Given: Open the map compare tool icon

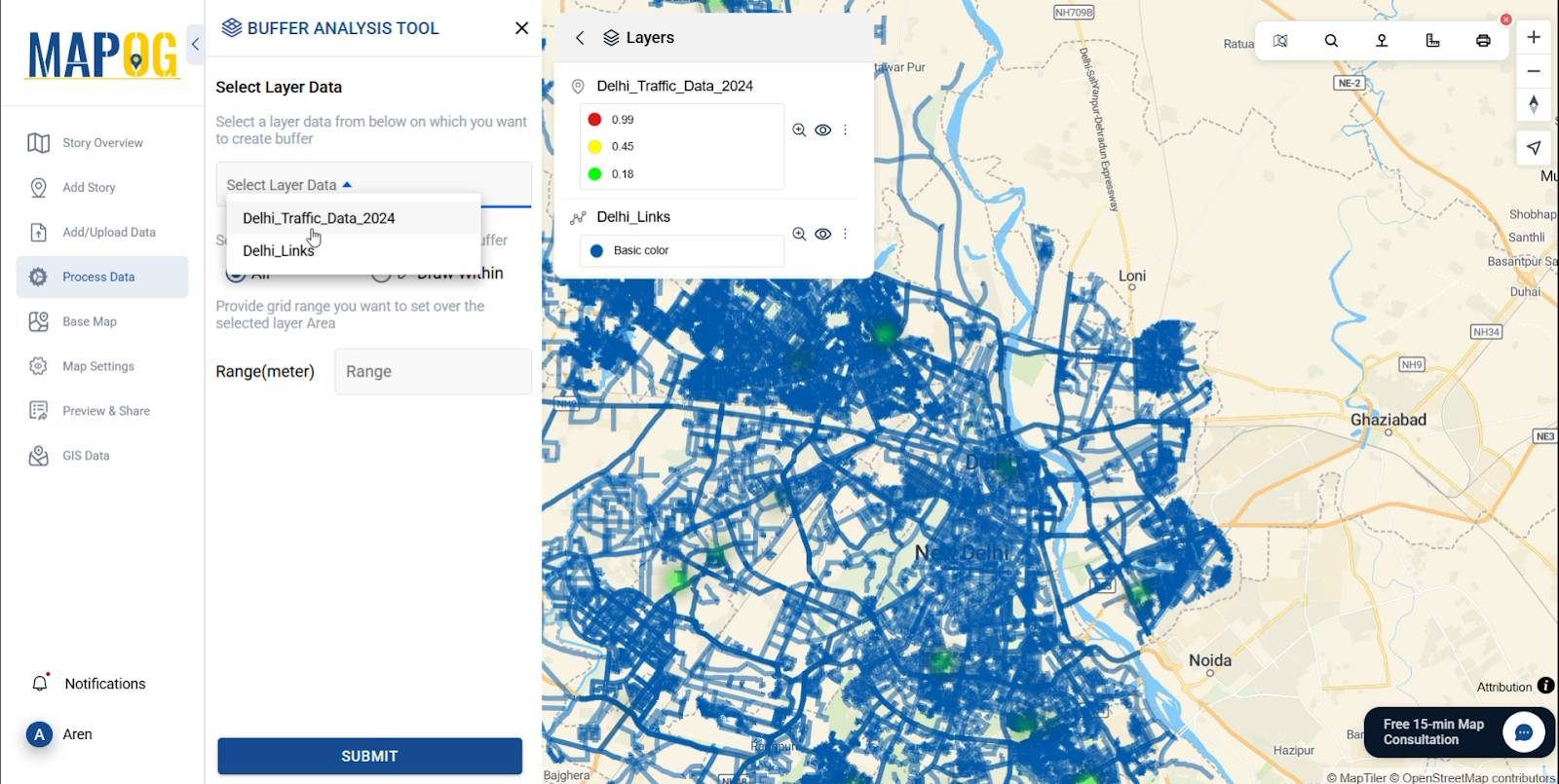Looking at the screenshot, I should (x=1280, y=41).
